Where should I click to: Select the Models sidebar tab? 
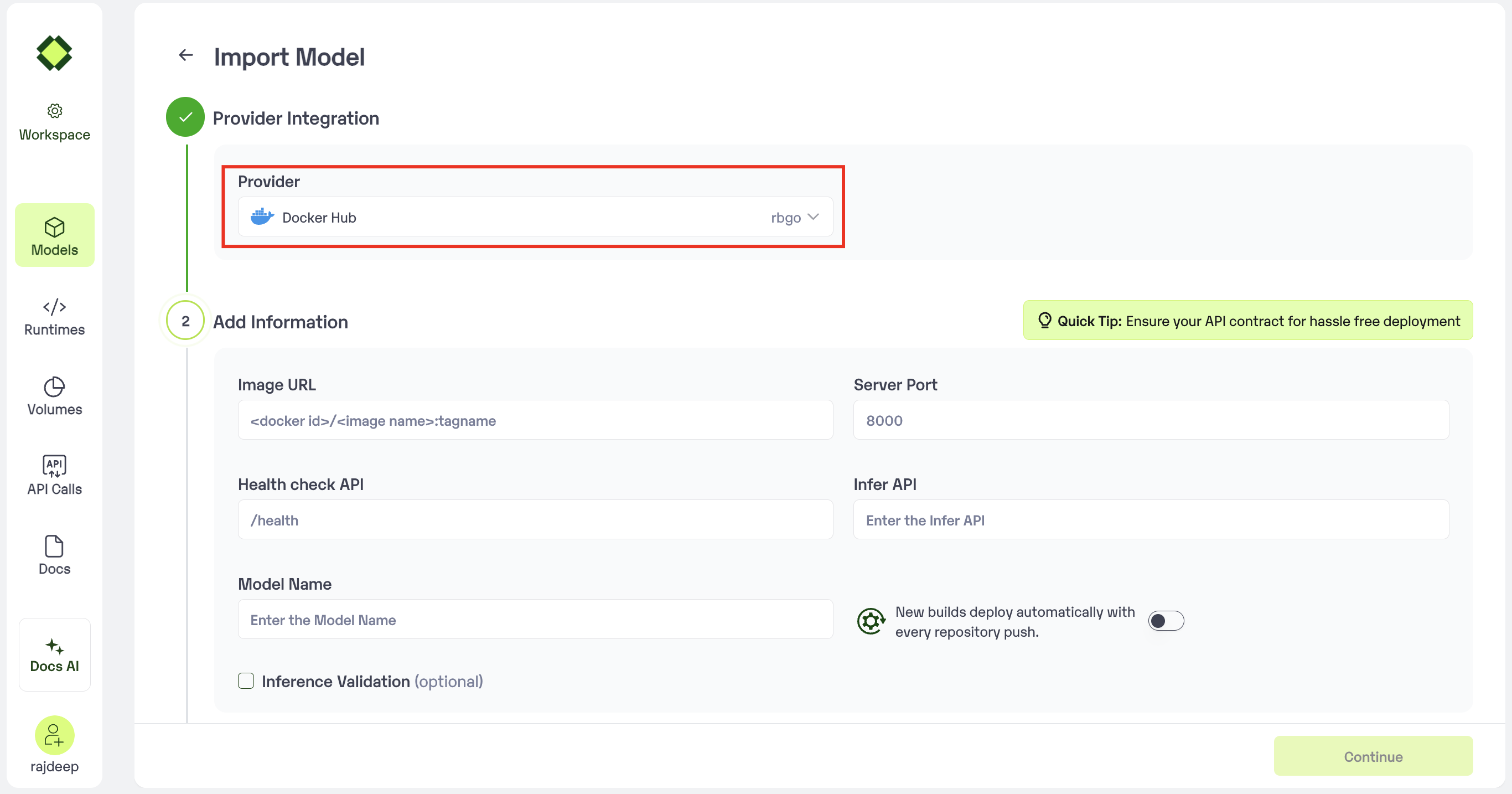pyautogui.click(x=55, y=235)
